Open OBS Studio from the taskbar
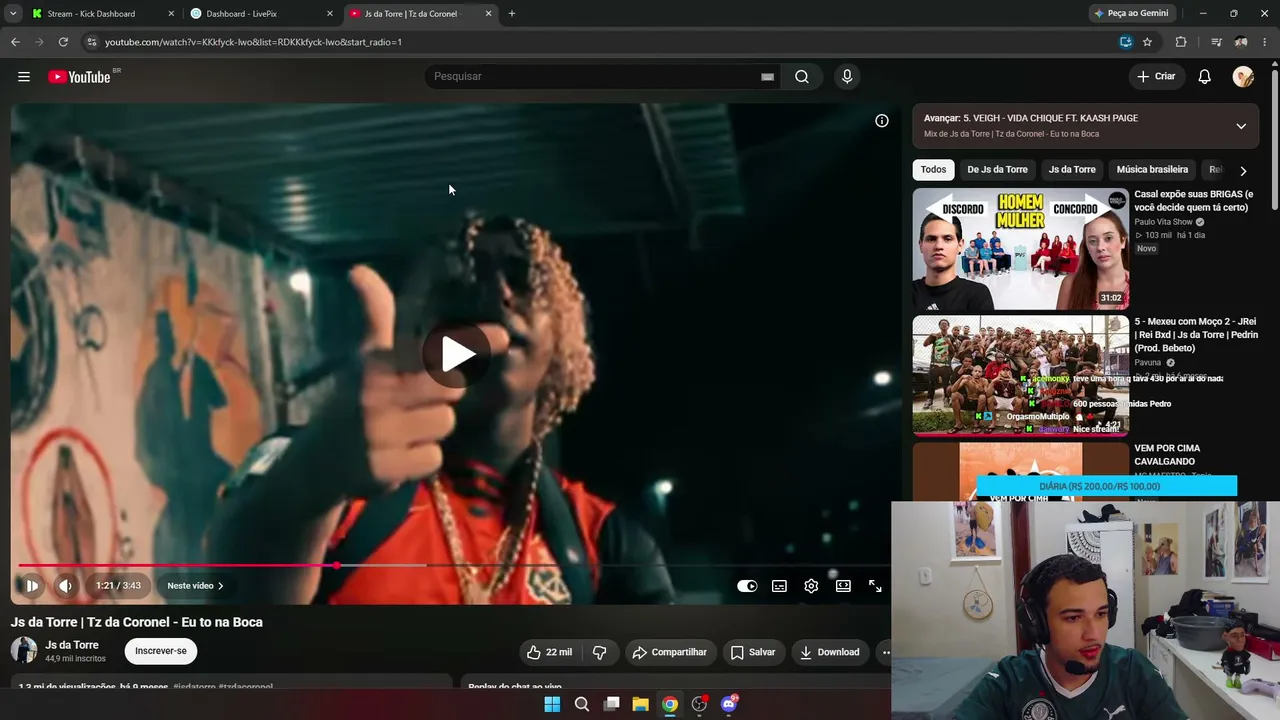The width and height of the screenshot is (1280, 720). 699,704
